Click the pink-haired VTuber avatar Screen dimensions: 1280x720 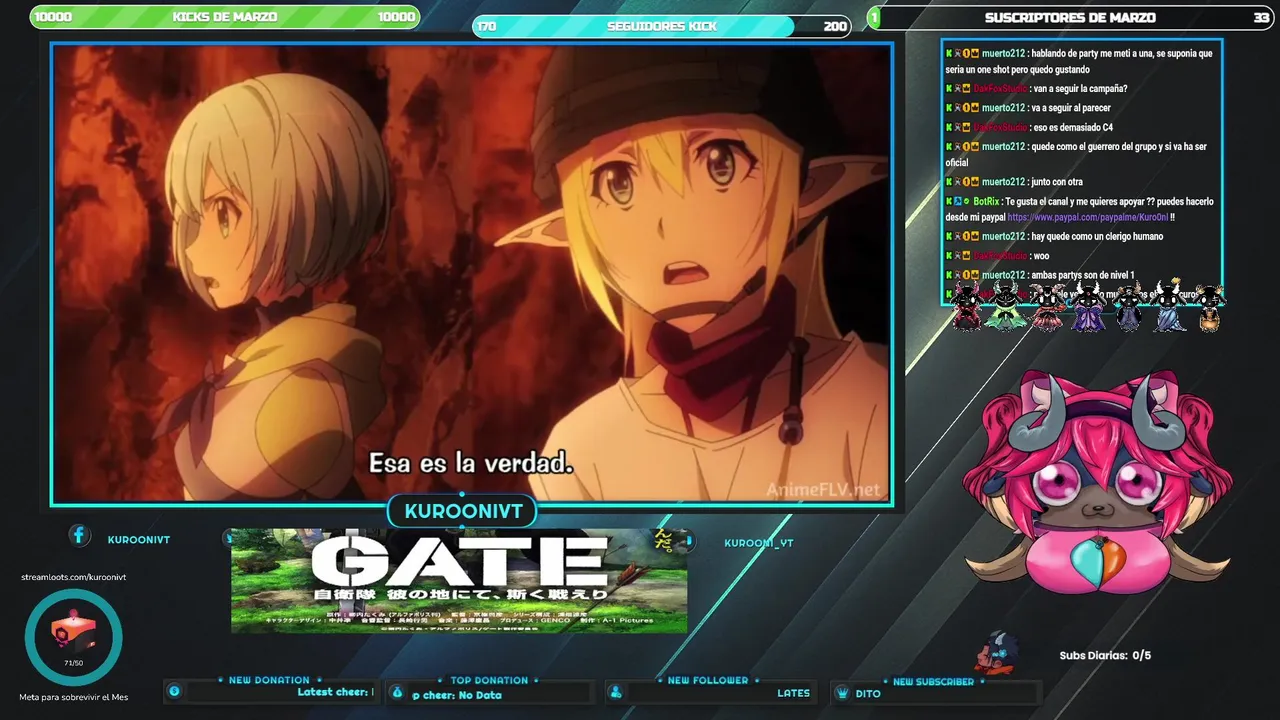coord(1097,484)
